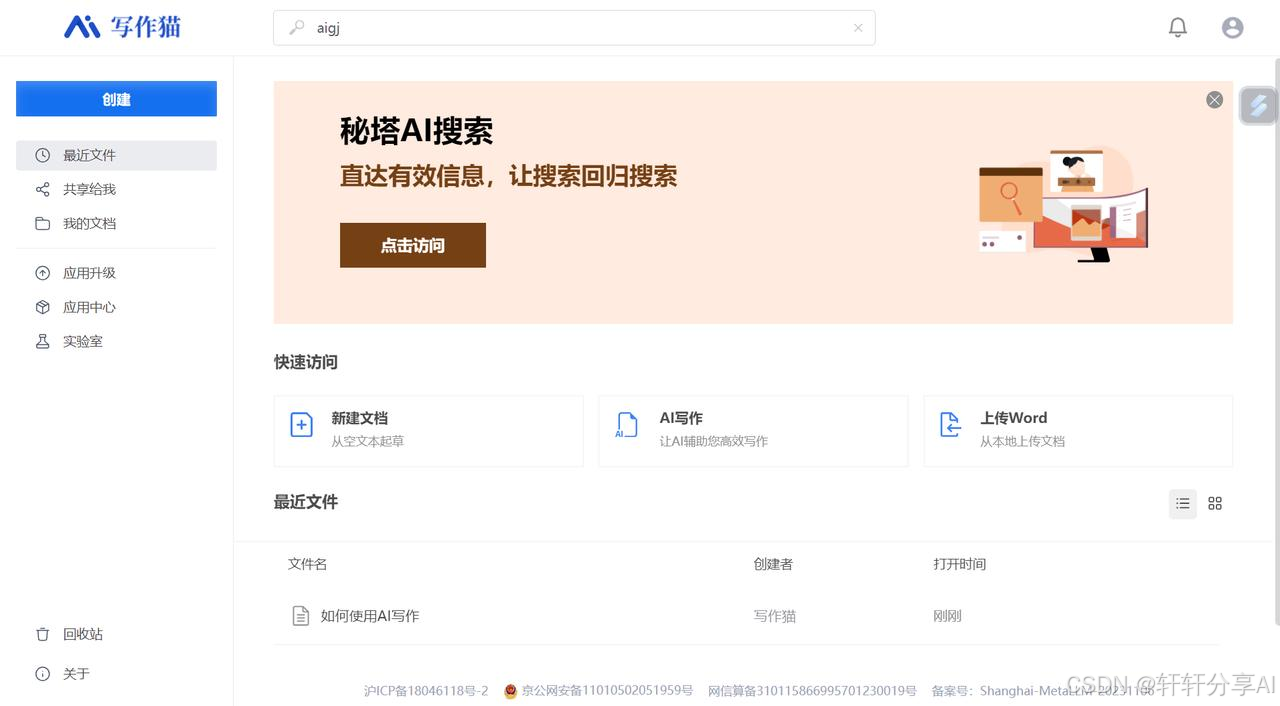
Task: Click the folder icon for 我的文档
Action: 42,223
